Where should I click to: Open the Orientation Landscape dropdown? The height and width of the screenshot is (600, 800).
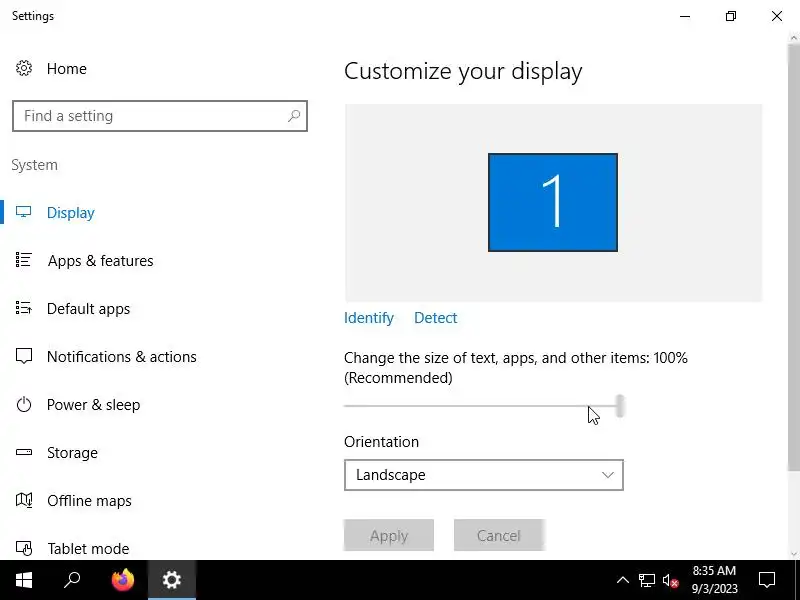pos(484,475)
